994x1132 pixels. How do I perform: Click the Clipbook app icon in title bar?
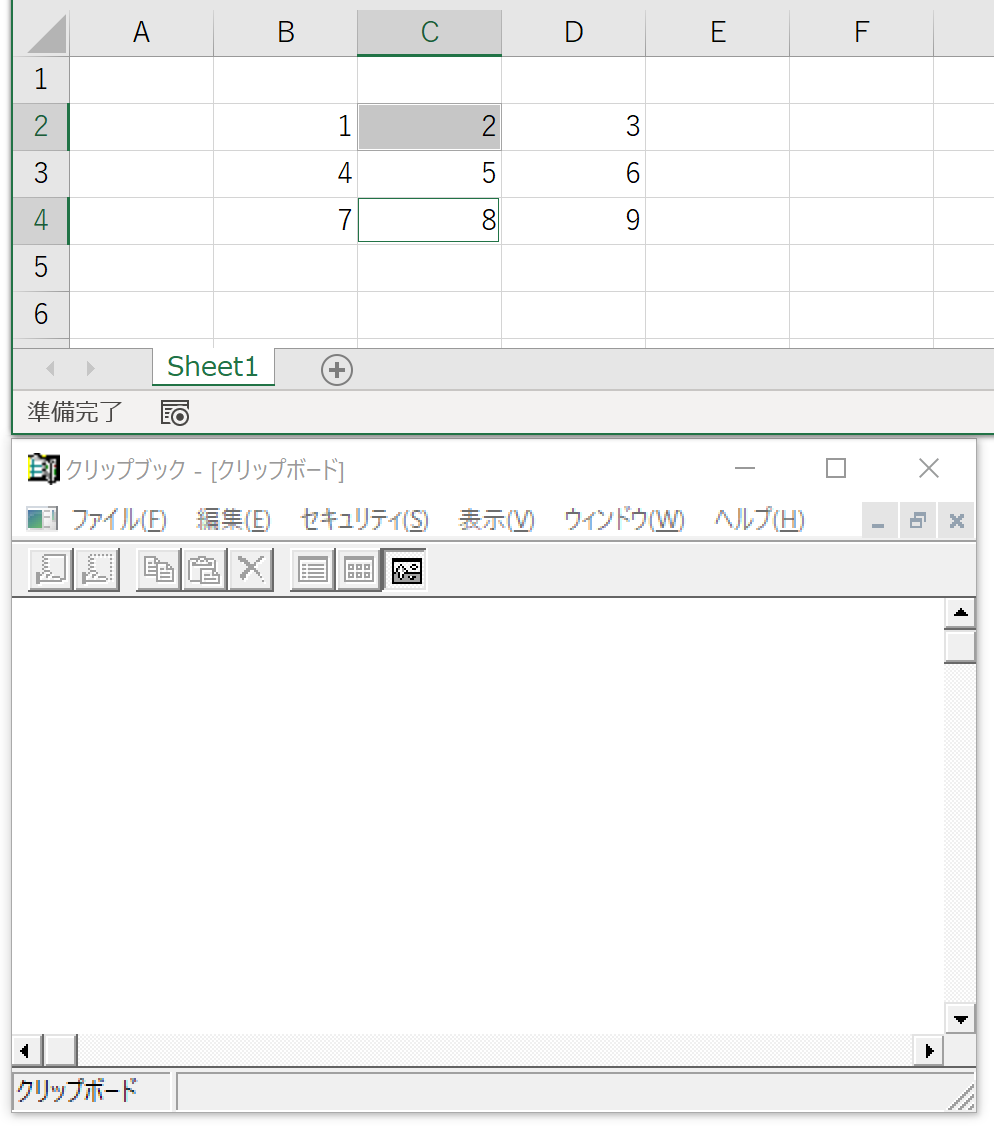pos(43,469)
